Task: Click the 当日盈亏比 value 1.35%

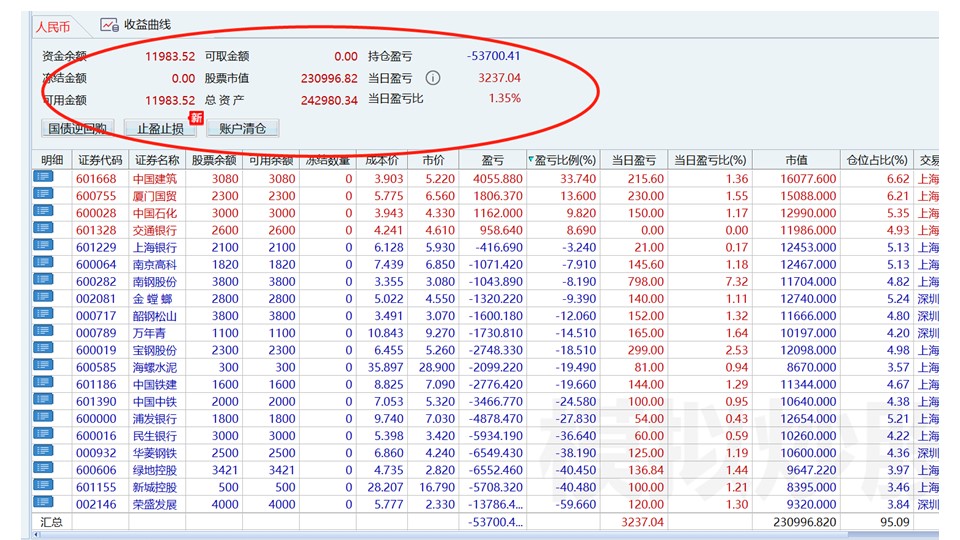Action: tap(504, 98)
